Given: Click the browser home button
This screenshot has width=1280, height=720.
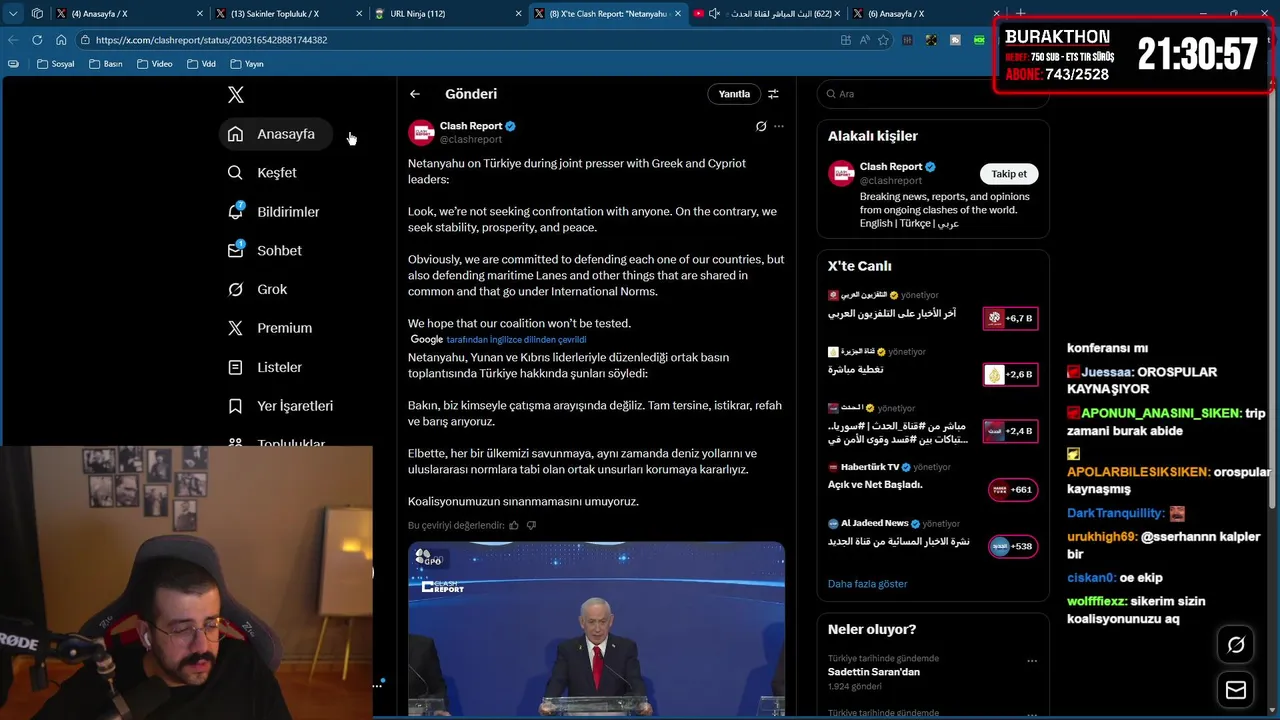Looking at the screenshot, I should 61,40.
